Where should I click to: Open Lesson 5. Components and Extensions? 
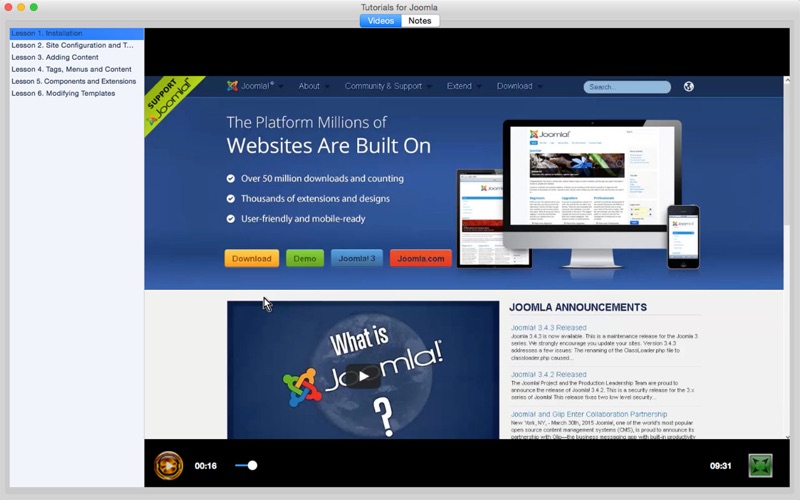(x=77, y=81)
